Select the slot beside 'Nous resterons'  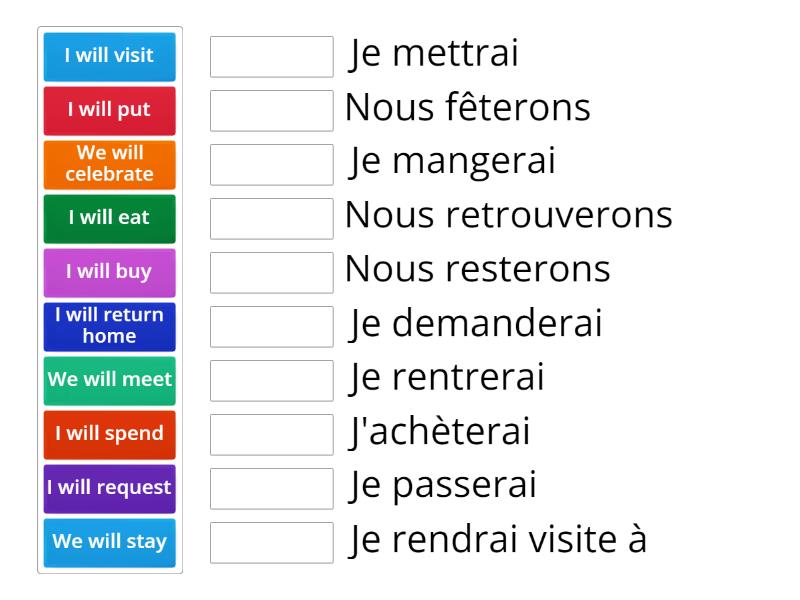tap(271, 272)
